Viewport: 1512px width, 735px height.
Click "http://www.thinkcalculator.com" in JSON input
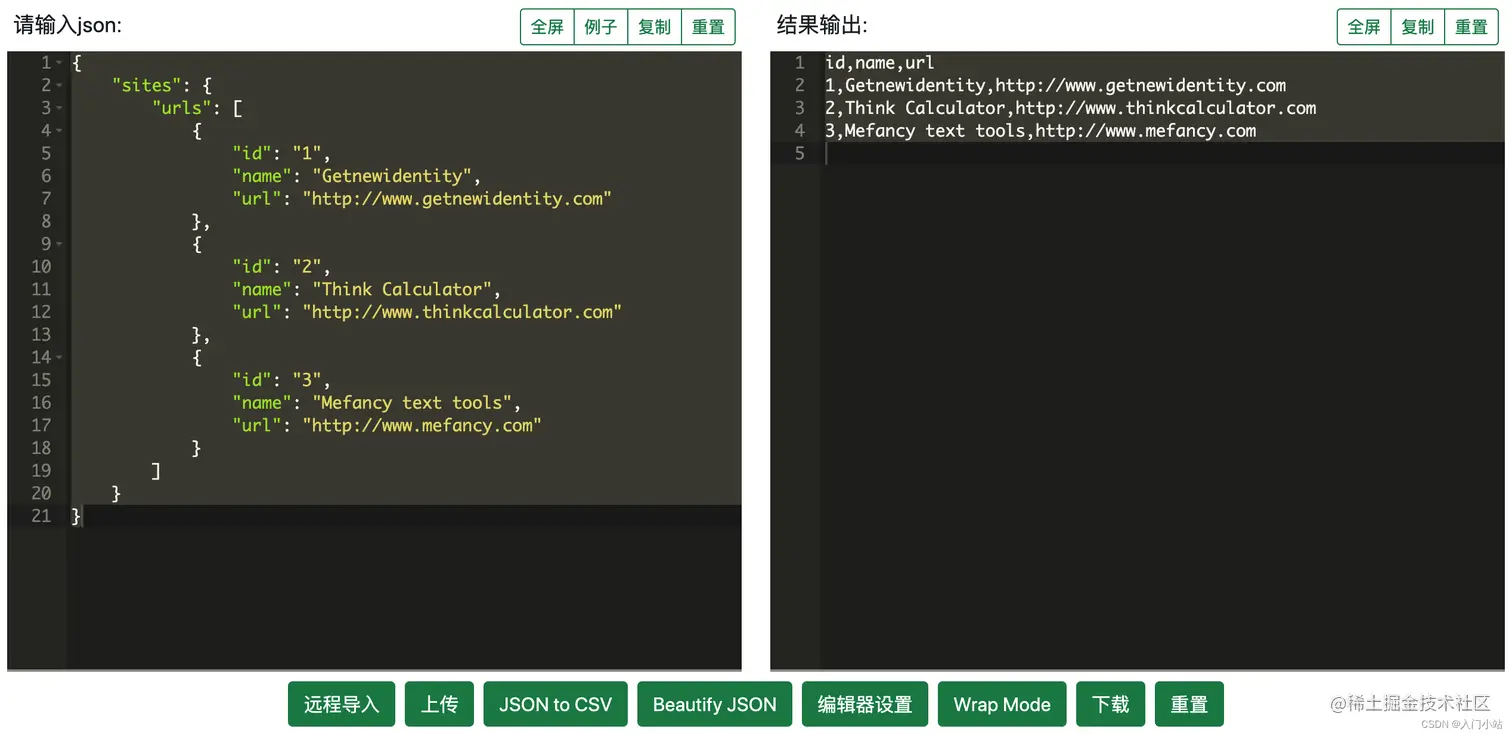coord(462,312)
